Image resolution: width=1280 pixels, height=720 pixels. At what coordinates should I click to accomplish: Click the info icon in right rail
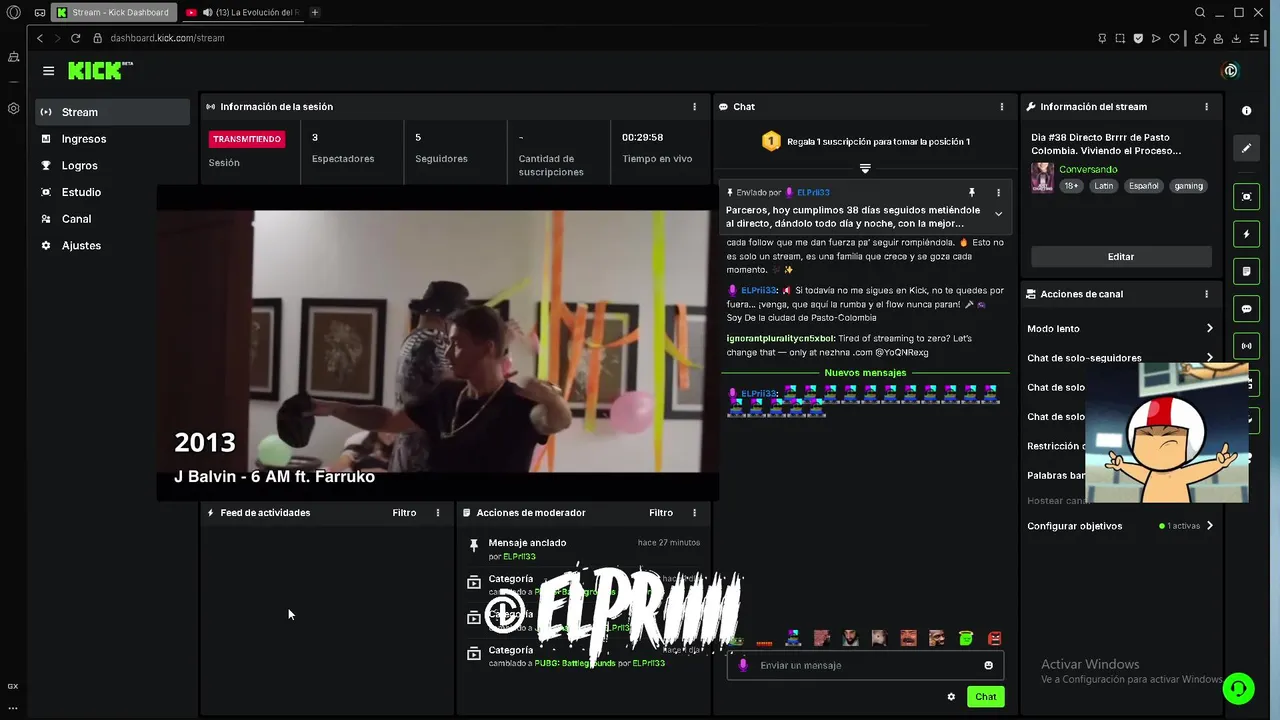click(1246, 111)
